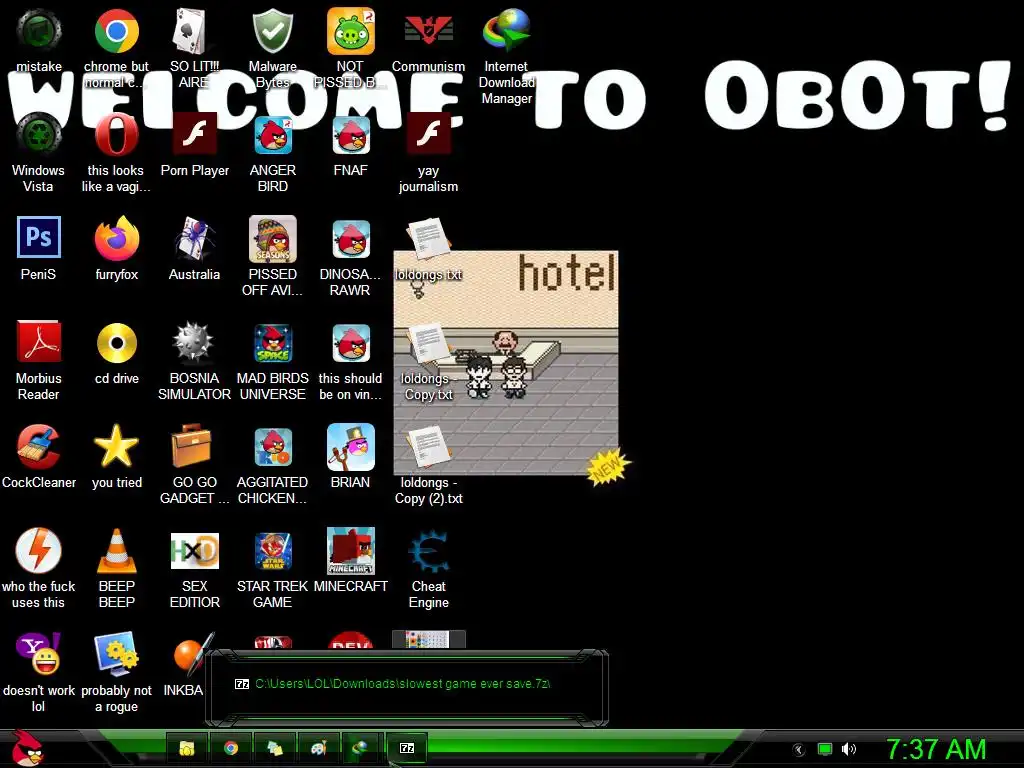The image size is (1024, 768).
Task: Open the 'loldongs - Copy.txt' file
Action: (x=428, y=343)
